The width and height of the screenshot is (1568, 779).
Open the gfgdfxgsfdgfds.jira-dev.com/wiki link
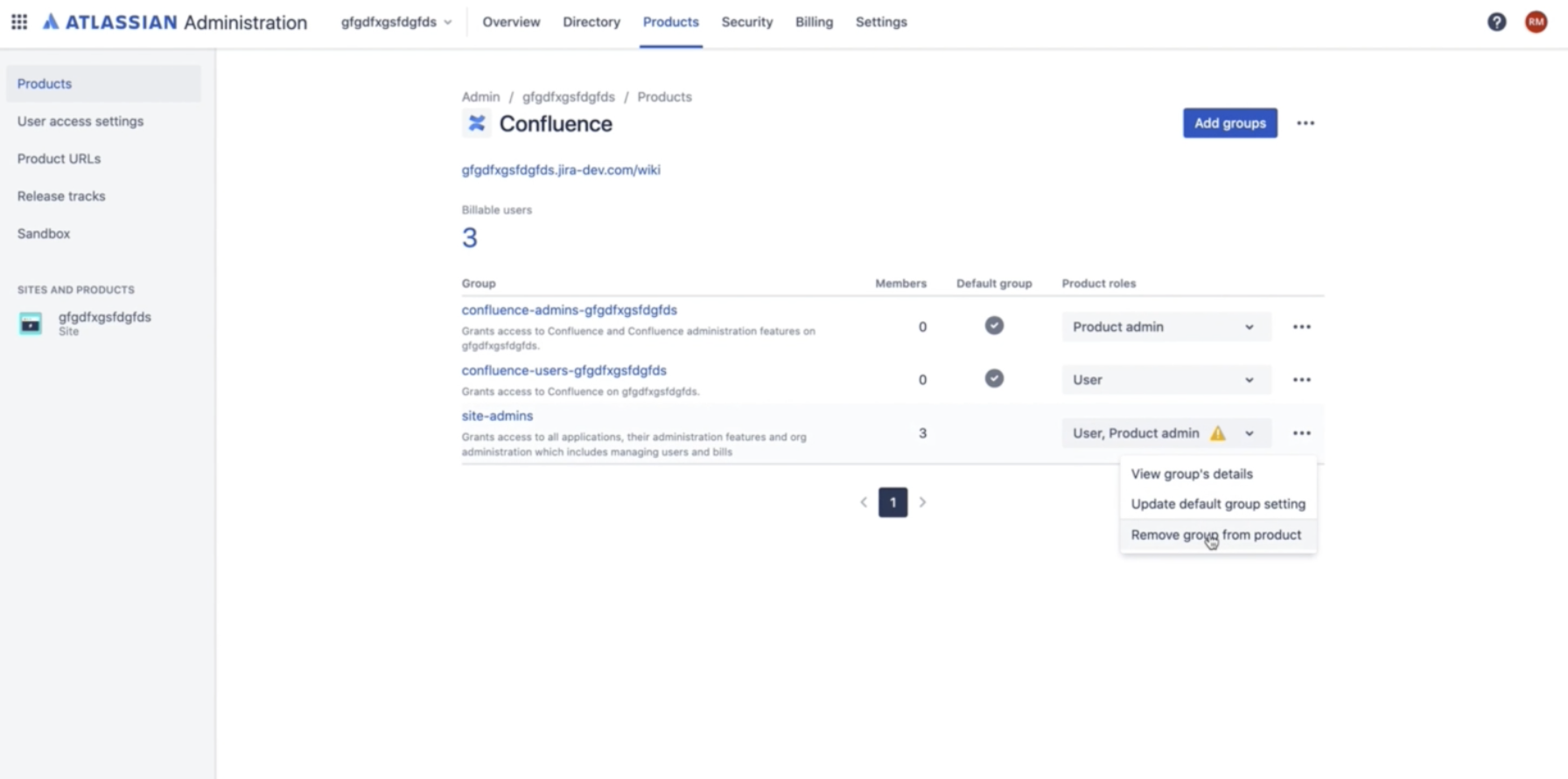pos(561,170)
